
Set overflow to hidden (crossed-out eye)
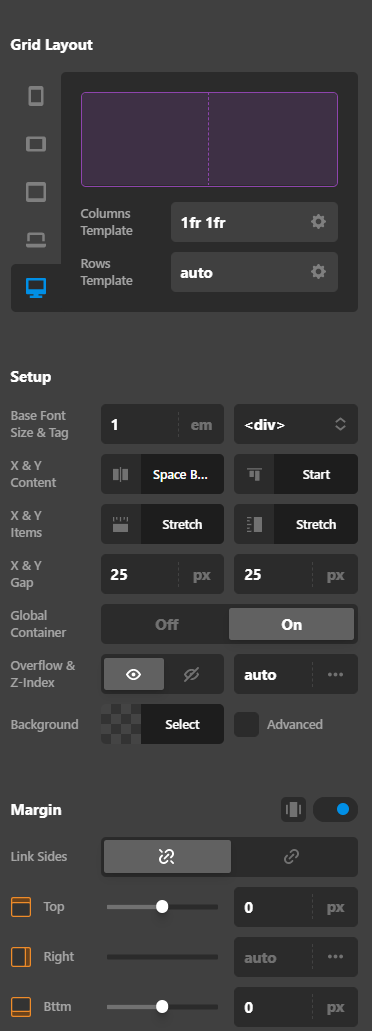[192, 674]
